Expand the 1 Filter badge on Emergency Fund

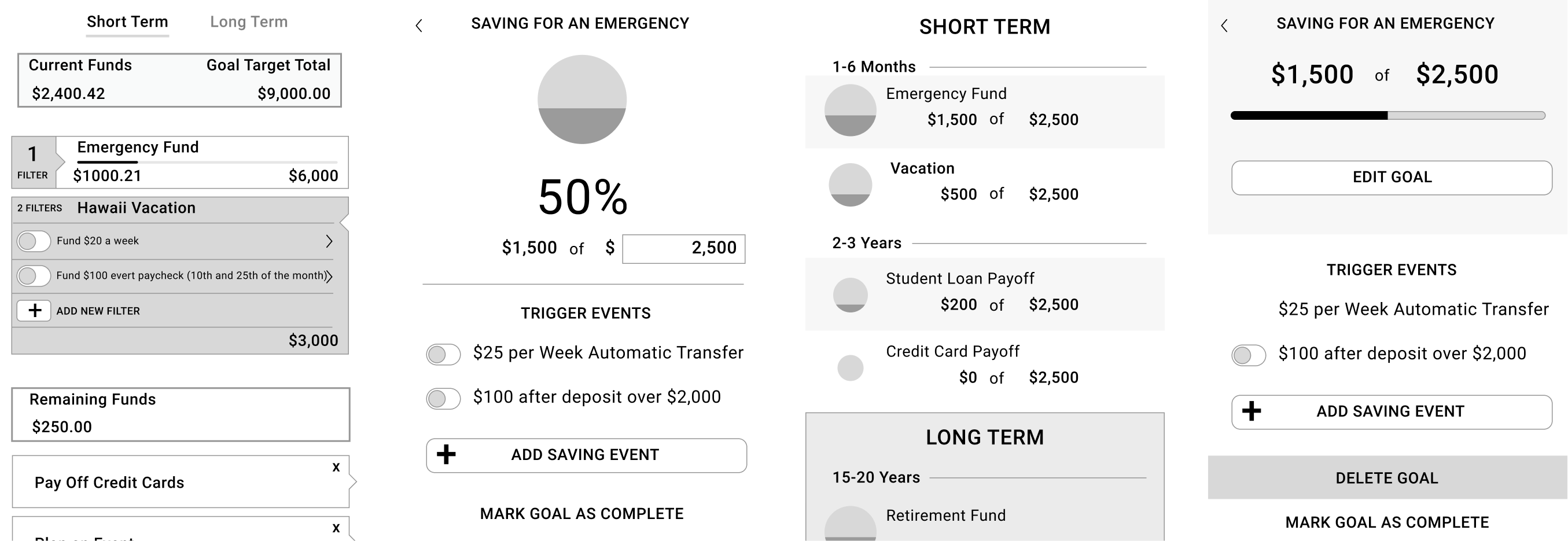[34, 162]
